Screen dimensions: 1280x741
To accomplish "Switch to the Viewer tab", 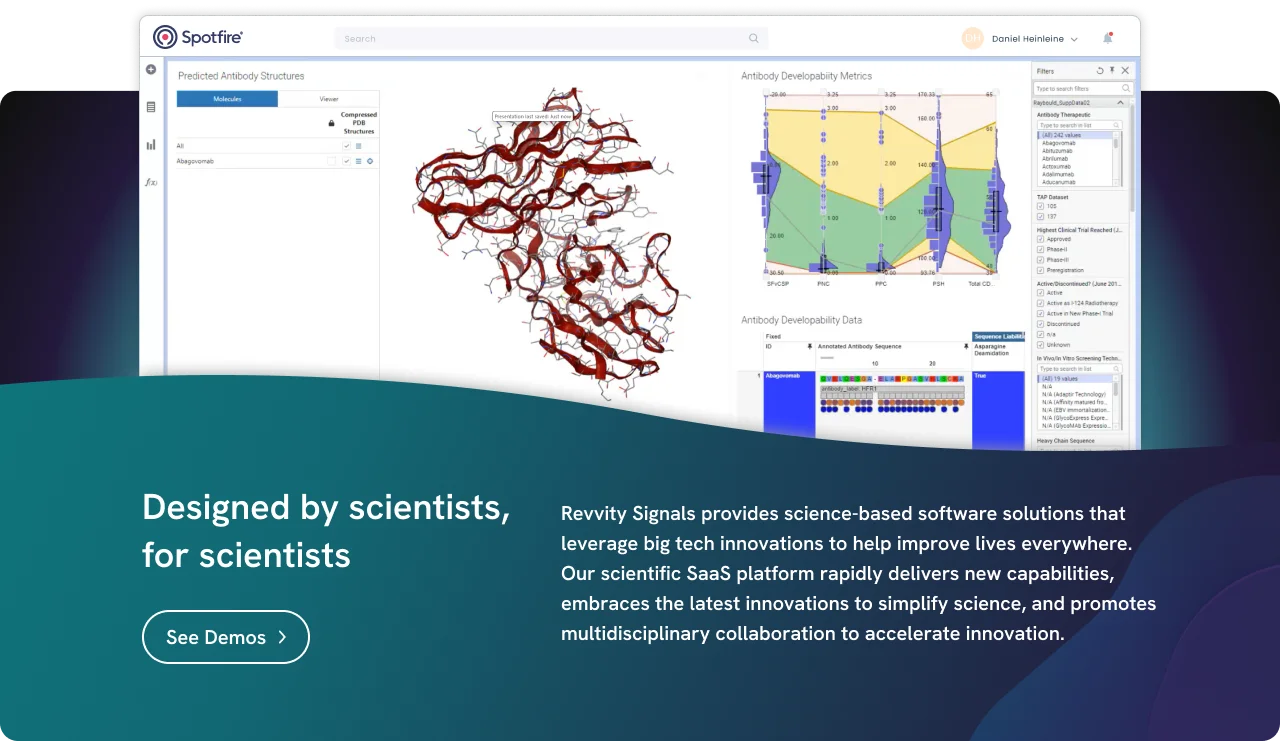I will 328,99.
